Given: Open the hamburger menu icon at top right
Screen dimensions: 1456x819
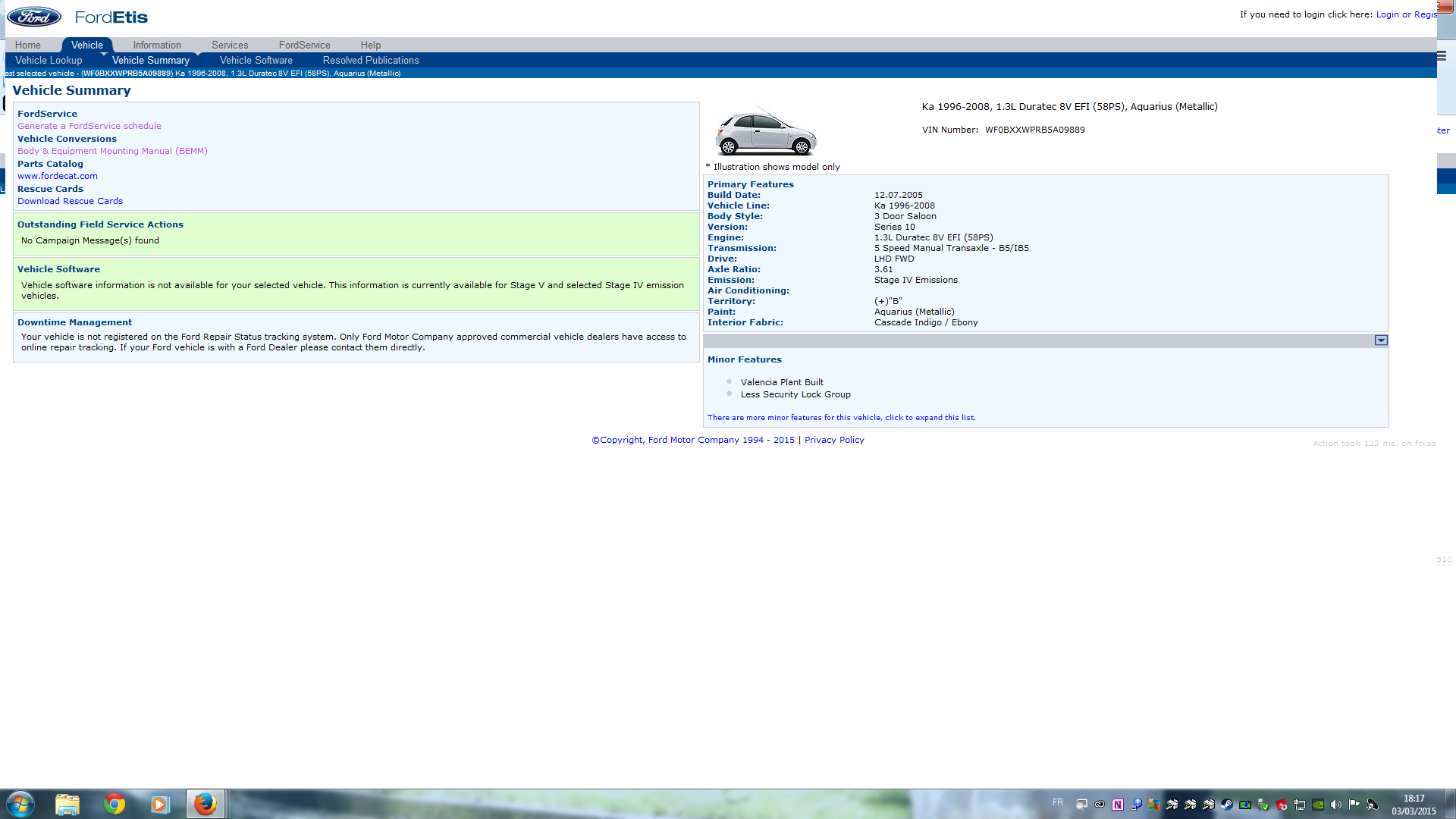Looking at the screenshot, I should [1442, 55].
